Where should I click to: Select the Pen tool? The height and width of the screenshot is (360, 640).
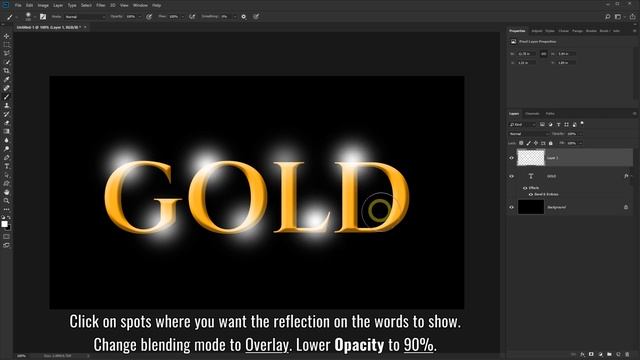pos(7,158)
